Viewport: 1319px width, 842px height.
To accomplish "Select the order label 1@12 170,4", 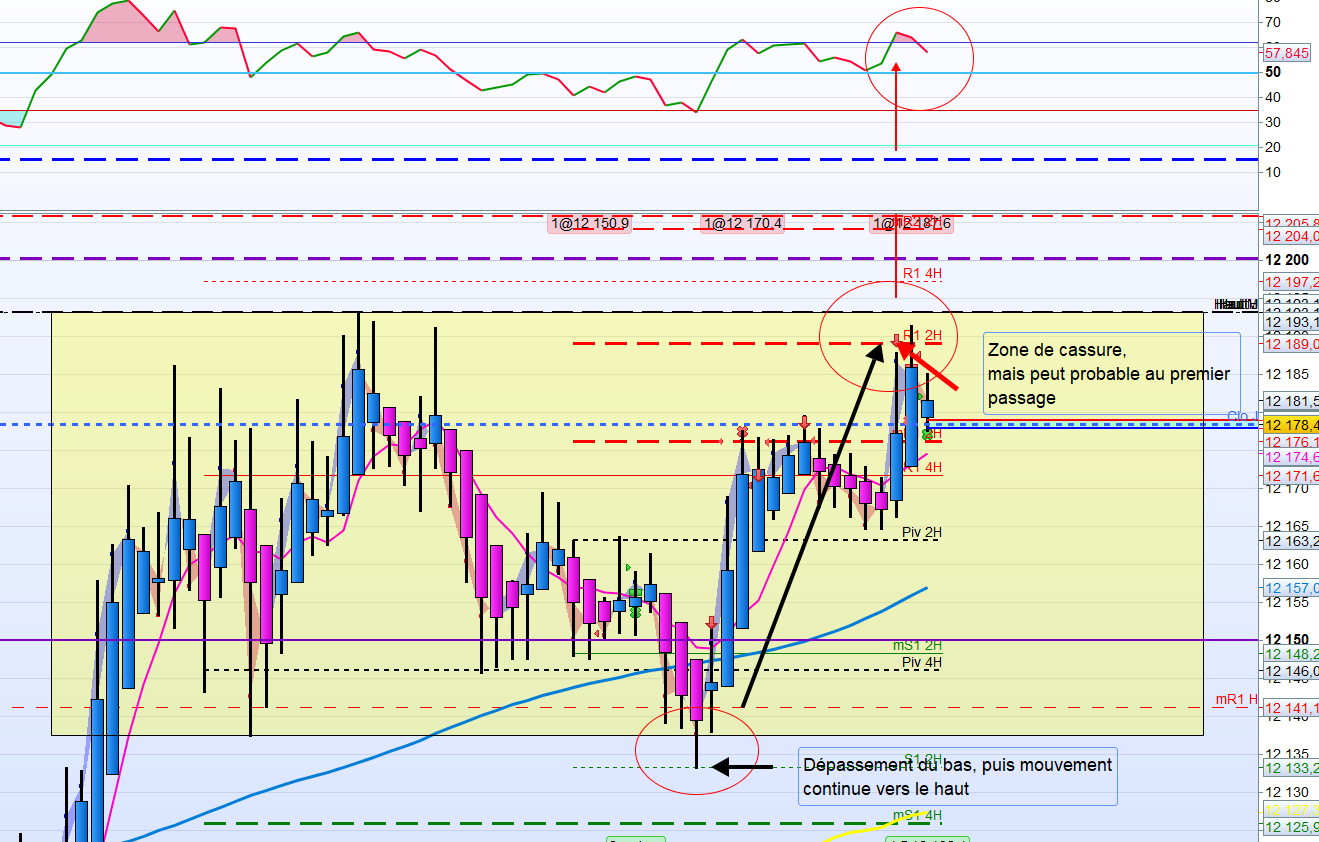I will pyautogui.click(x=742, y=224).
